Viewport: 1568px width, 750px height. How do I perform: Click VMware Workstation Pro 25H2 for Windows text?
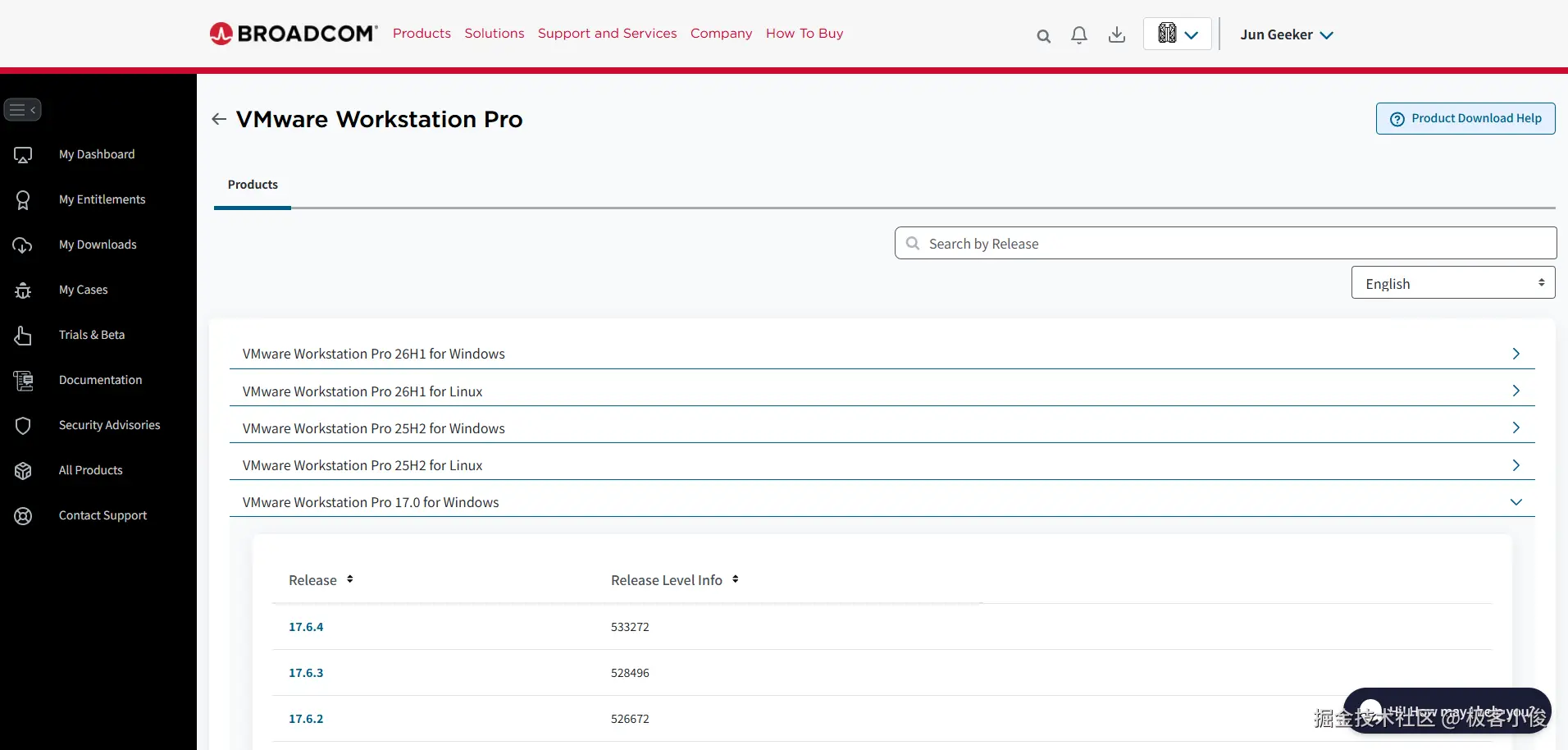click(x=374, y=428)
